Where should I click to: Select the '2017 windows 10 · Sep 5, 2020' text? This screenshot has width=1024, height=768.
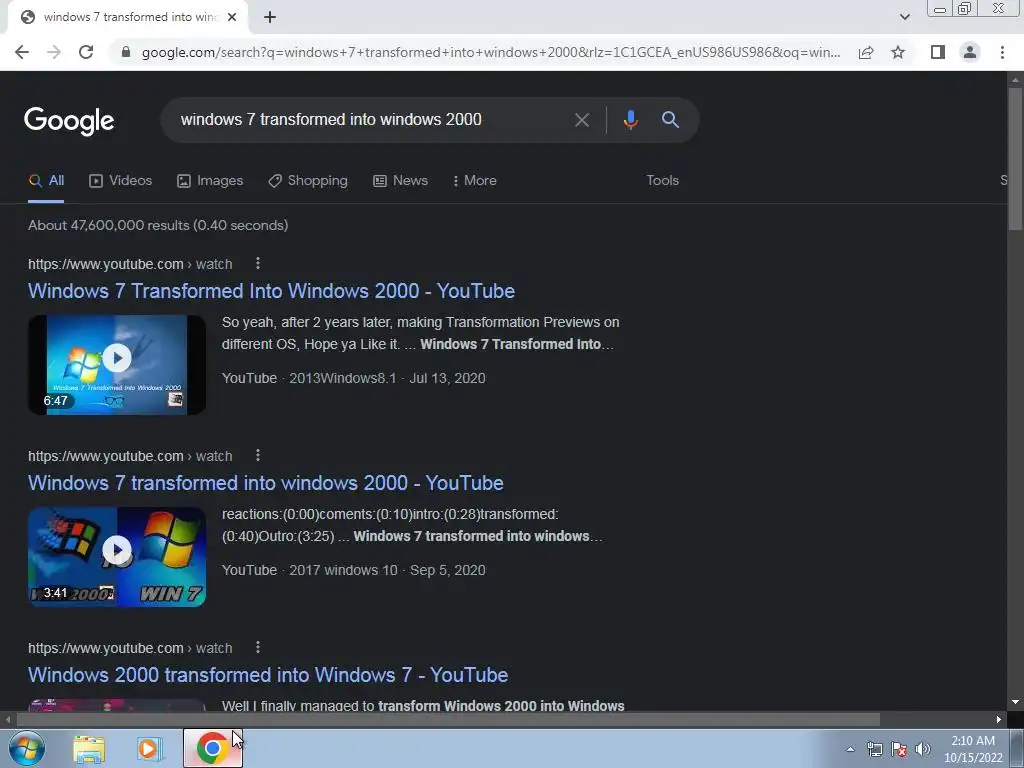[x=387, y=571]
